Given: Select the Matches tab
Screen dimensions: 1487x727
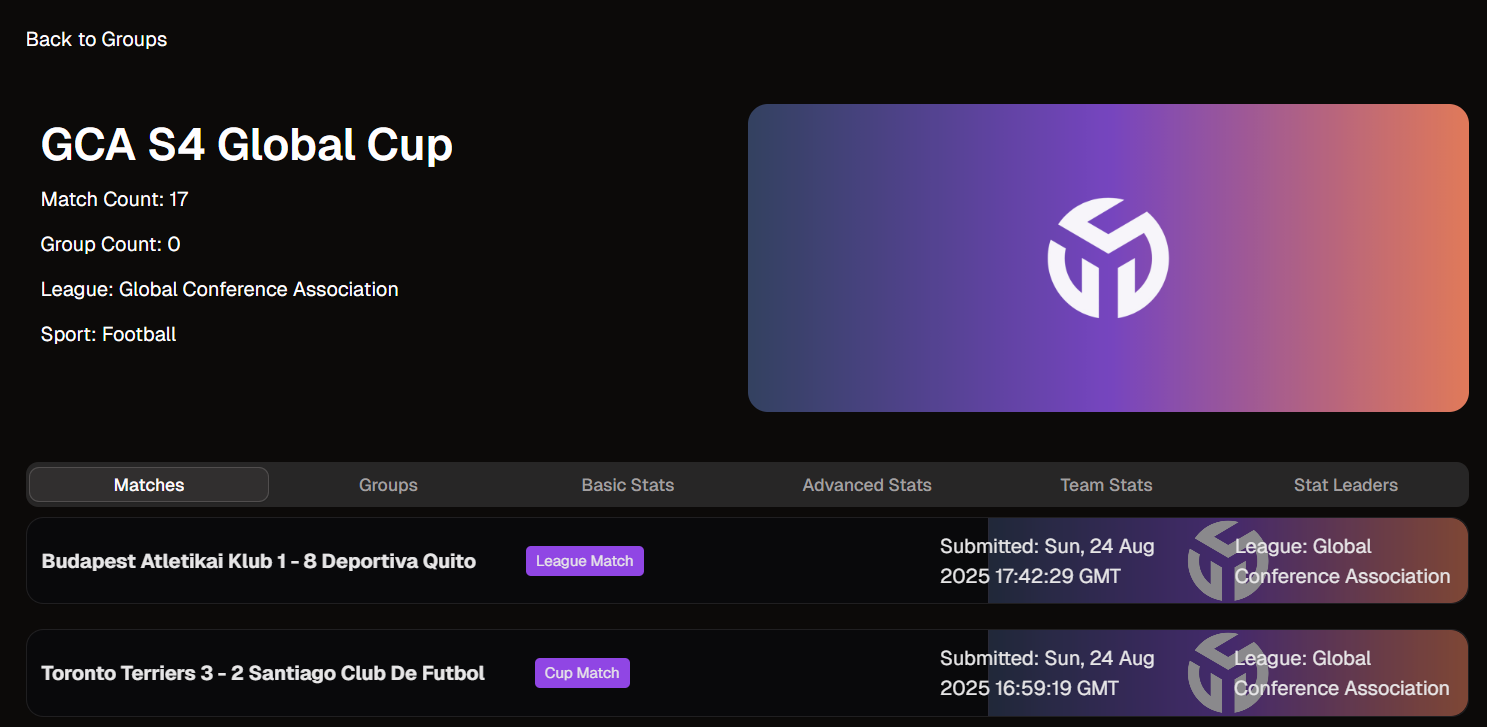Looking at the screenshot, I should 149,485.
